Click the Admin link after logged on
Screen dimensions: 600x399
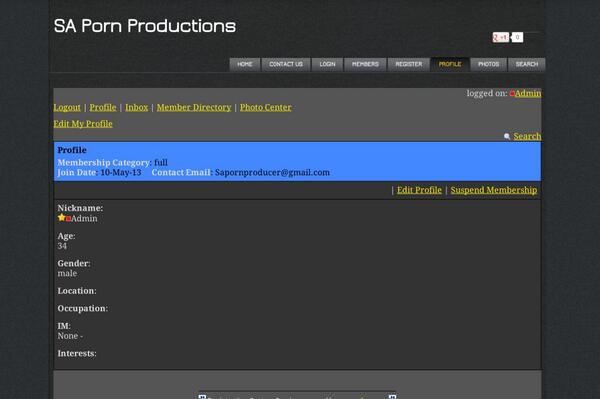(x=528, y=93)
